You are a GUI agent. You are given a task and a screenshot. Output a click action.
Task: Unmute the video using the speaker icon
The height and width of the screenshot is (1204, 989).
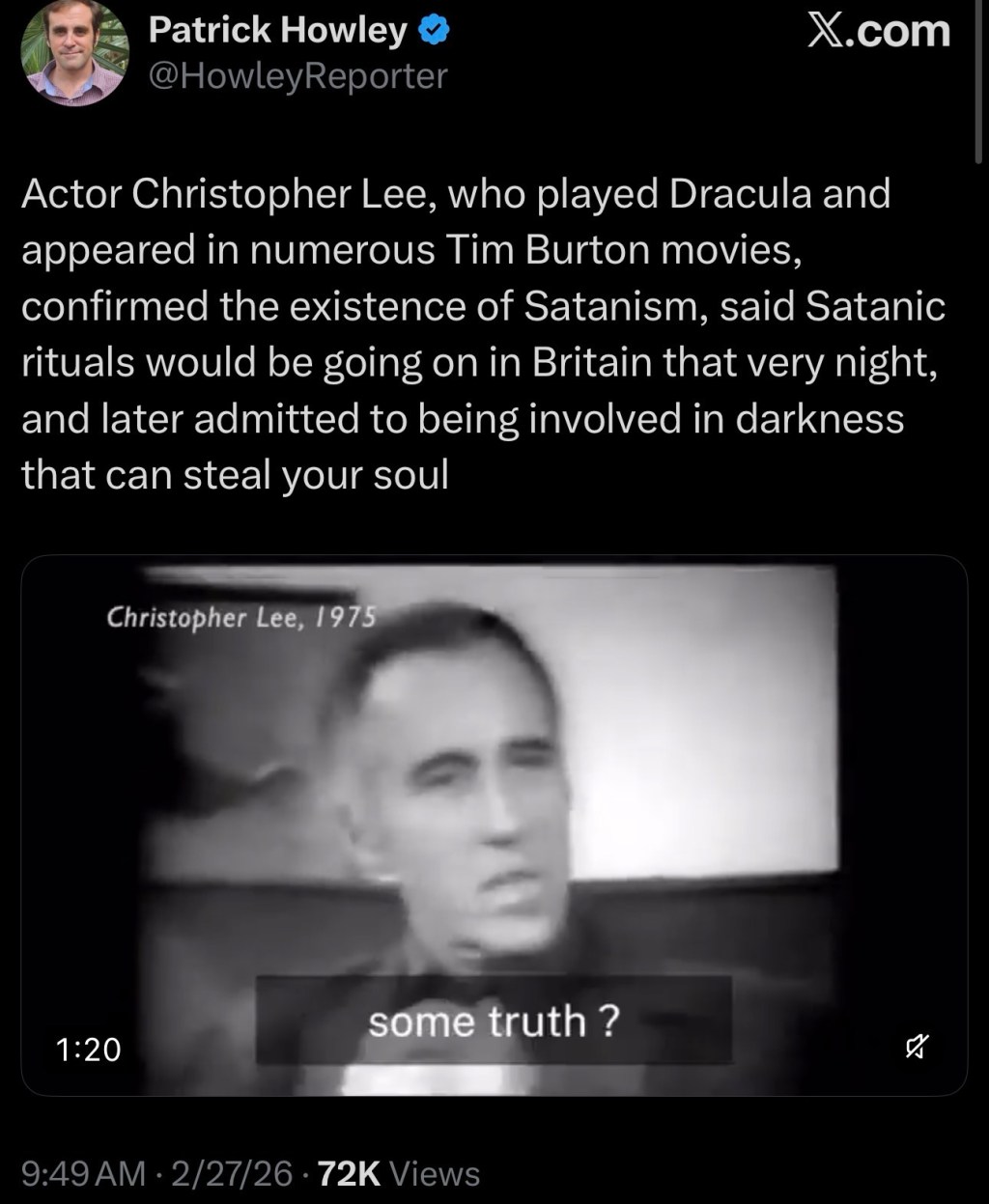pyautogui.click(x=918, y=1045)
